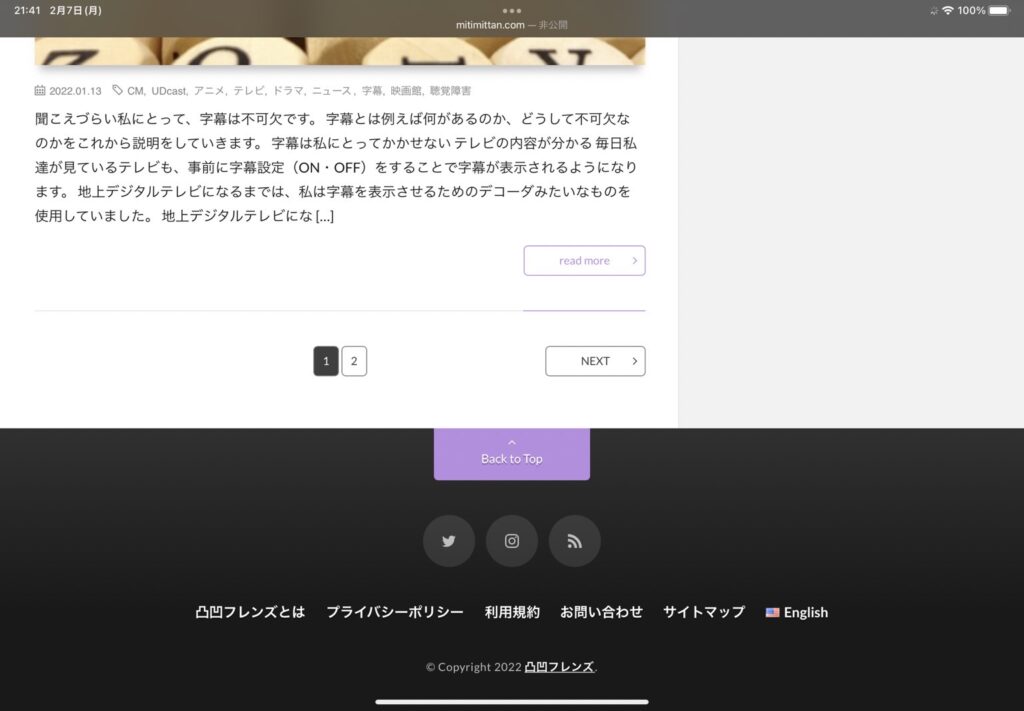Open the 凸凹フレンズとは footer link
The width and height of the screenshot is (1024, 711).
(250, 612)
